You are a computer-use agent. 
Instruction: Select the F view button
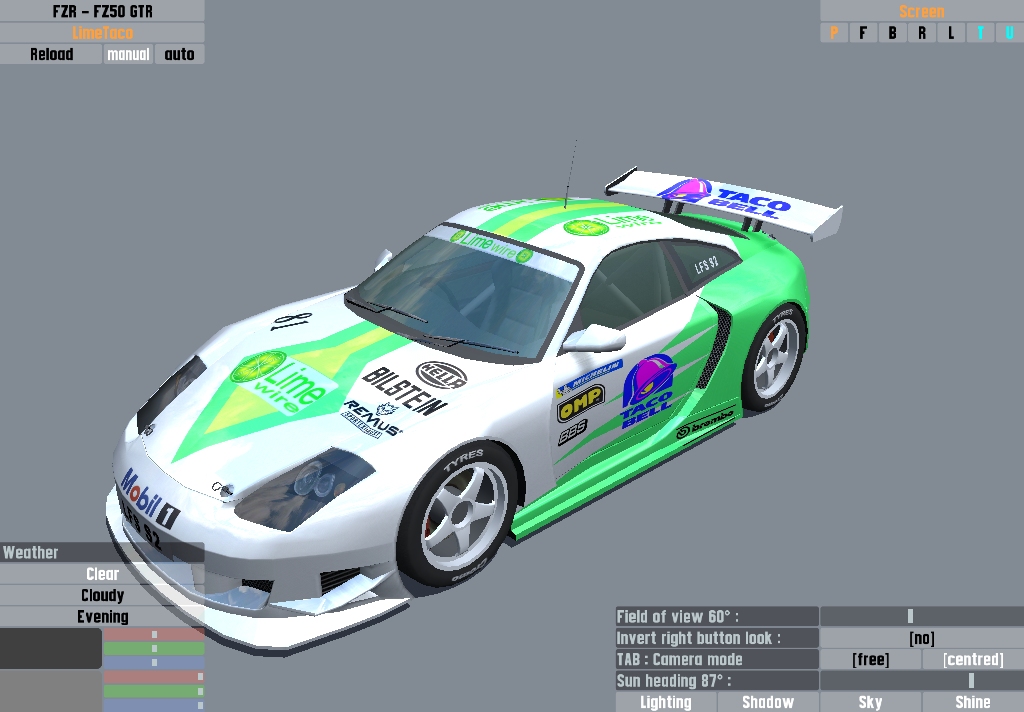(x=863, y=33)
